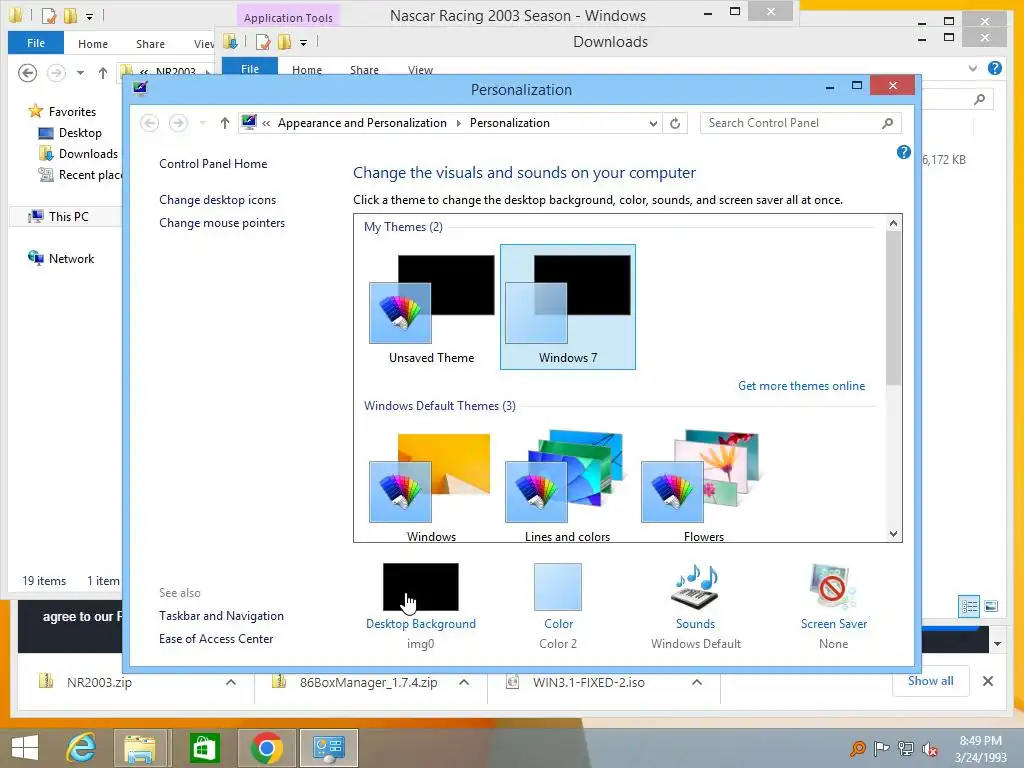Open Share tab in Nascar Racing window

pos(150,44)
